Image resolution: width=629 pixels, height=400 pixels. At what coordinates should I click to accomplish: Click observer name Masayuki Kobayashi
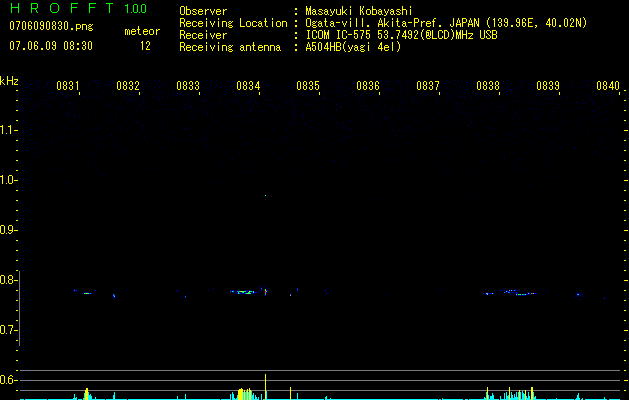359,11
